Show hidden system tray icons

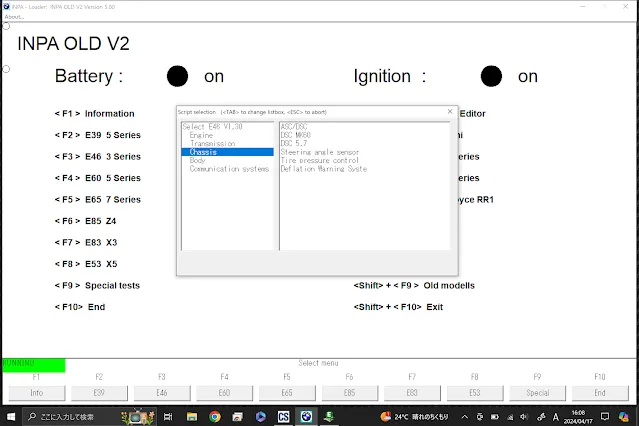coord(465,417)
